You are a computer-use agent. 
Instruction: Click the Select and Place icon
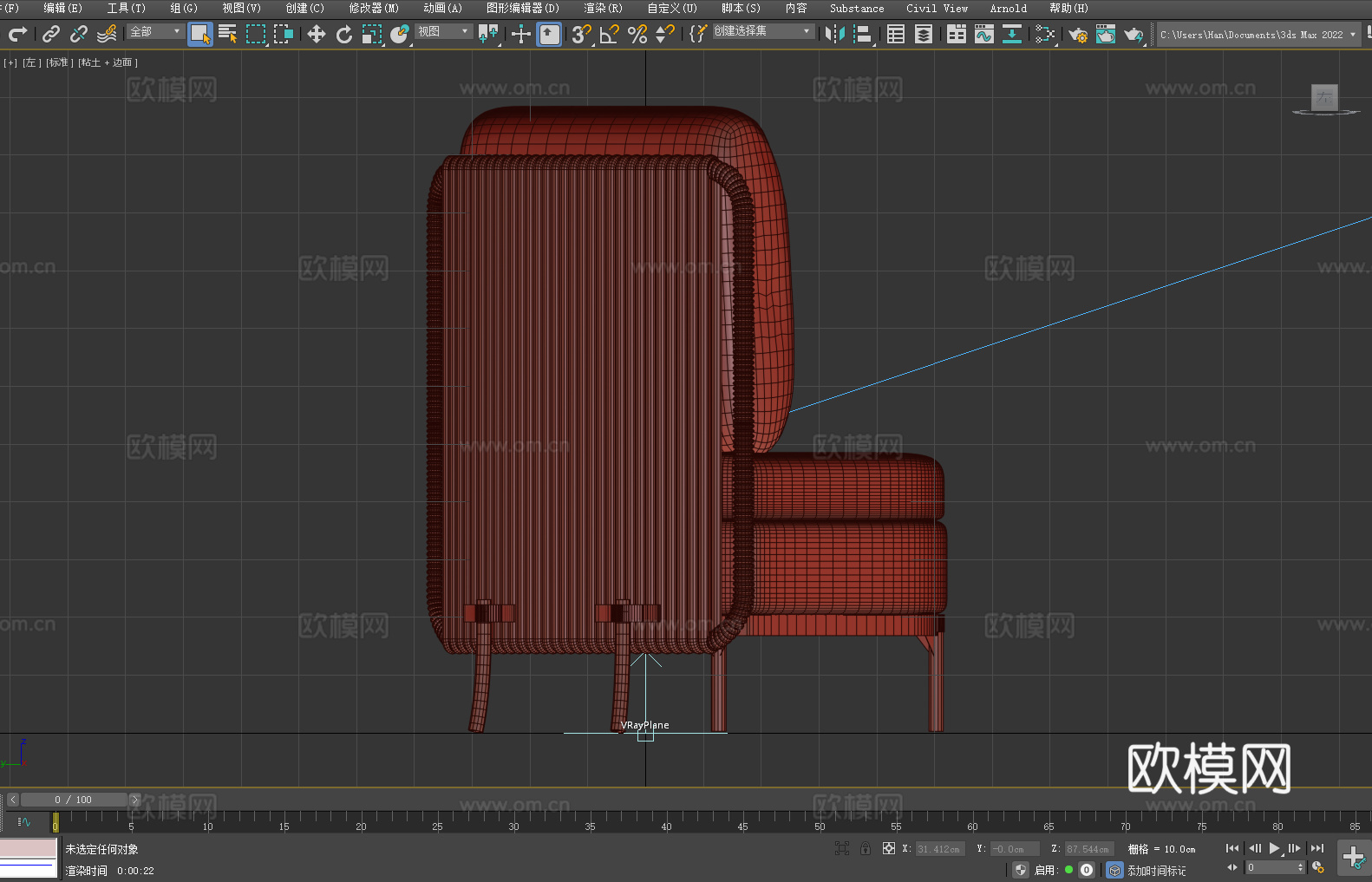[x=400, y=34]
